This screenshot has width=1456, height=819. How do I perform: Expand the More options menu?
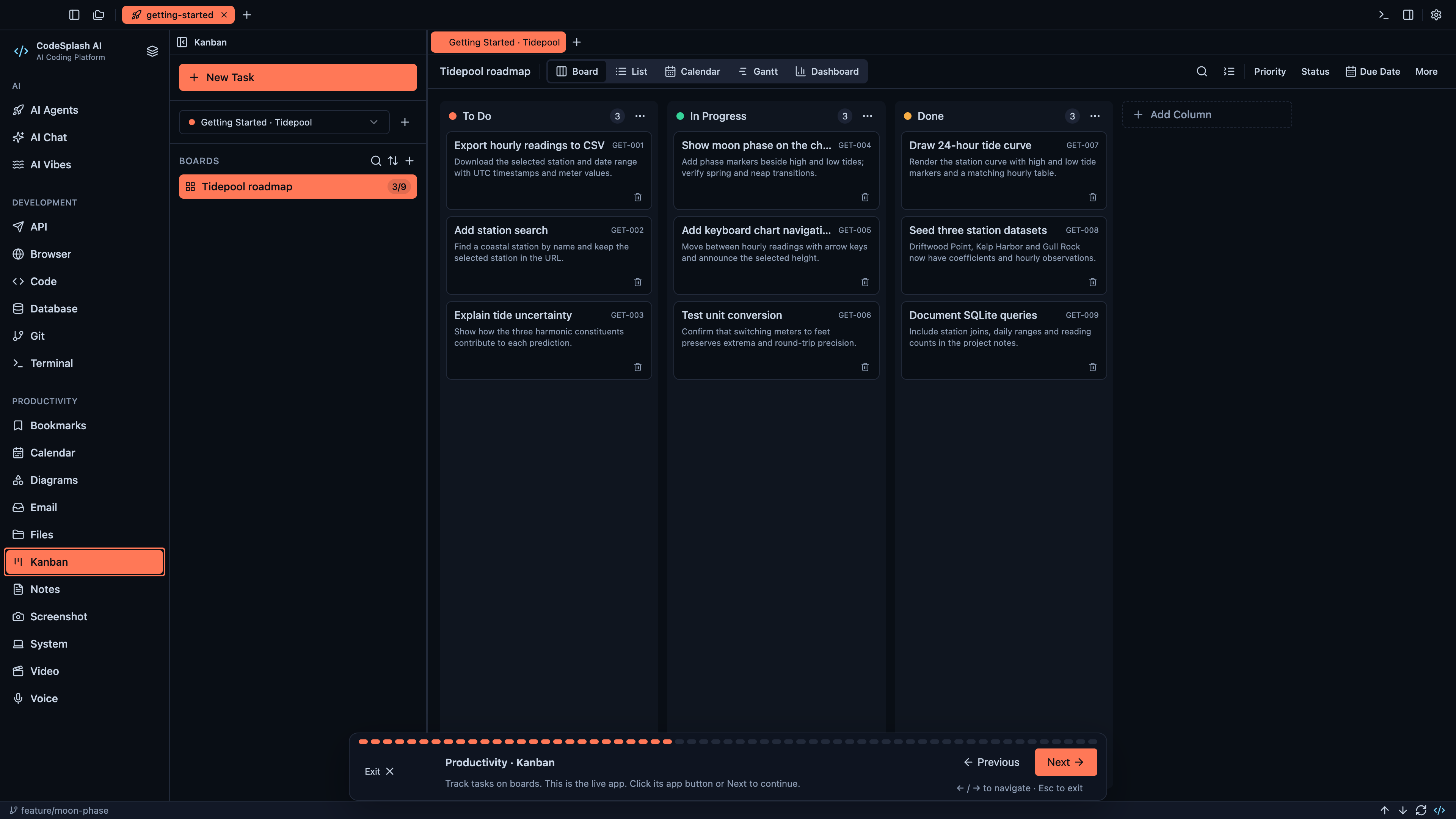[x=1426, y=71]
